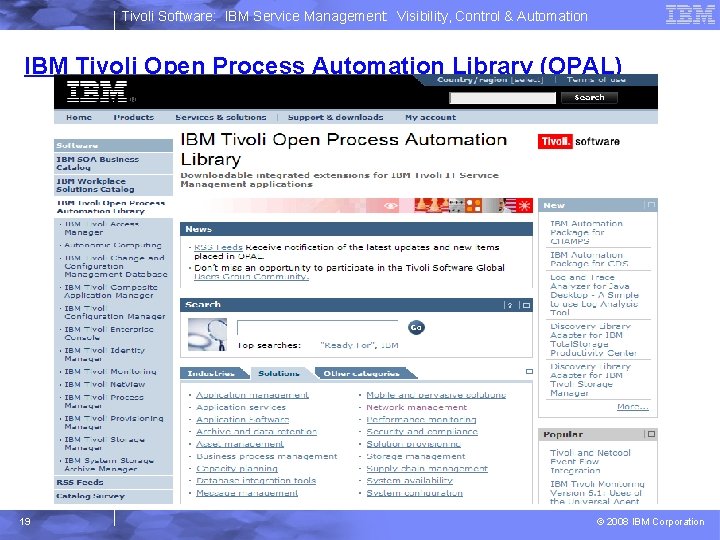
Task: Click the magnifying glass search thumbnail
Action: (x=207, y=335)
